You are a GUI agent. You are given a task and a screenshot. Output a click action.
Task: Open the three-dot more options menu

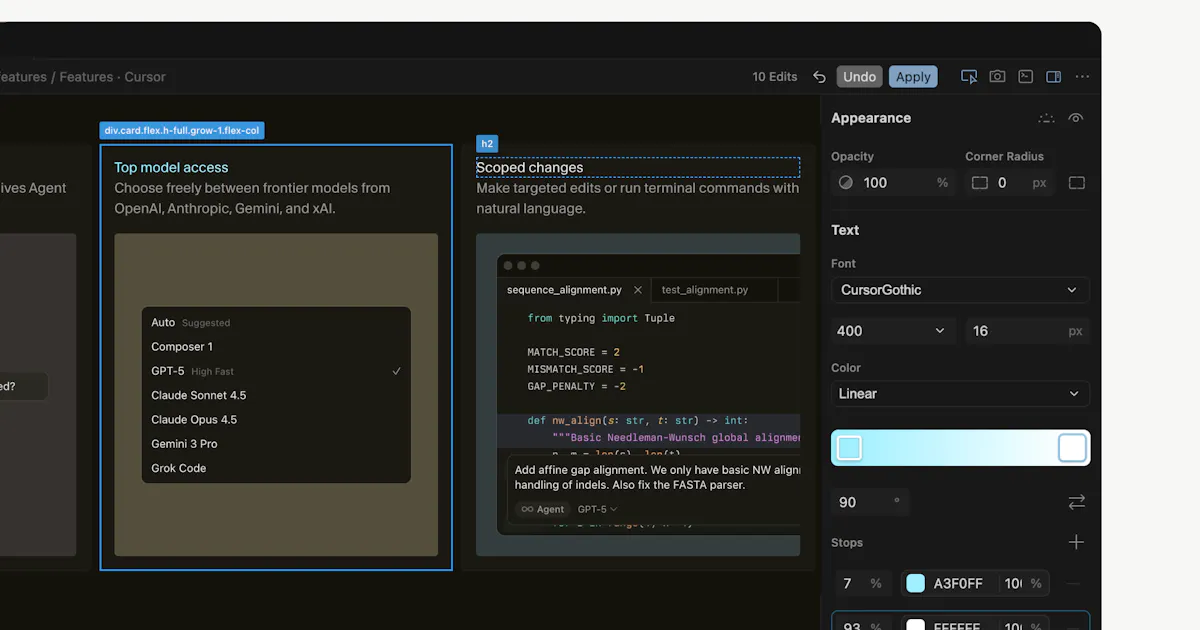coord(1082,77)
